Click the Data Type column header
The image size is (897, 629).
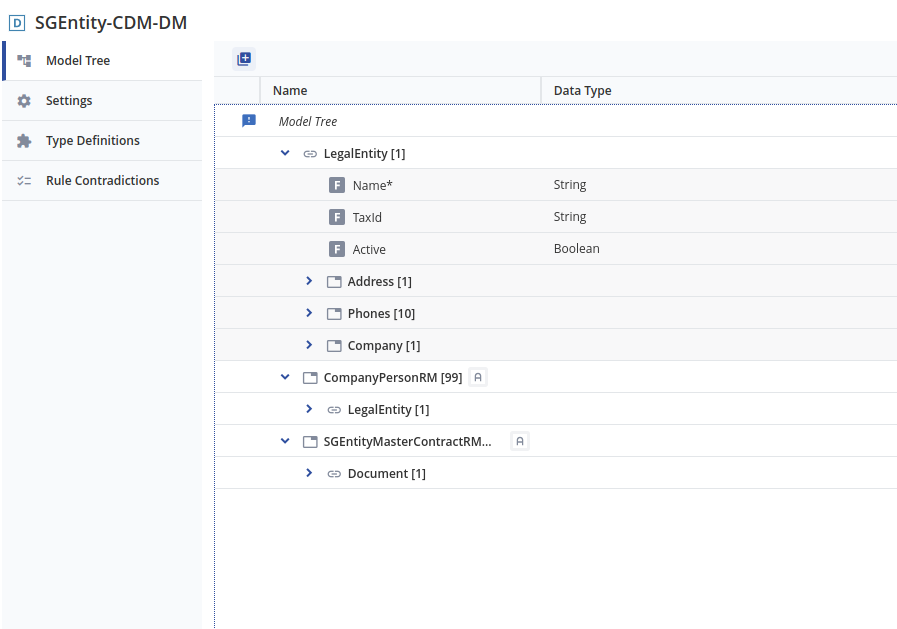coord(719,90)
